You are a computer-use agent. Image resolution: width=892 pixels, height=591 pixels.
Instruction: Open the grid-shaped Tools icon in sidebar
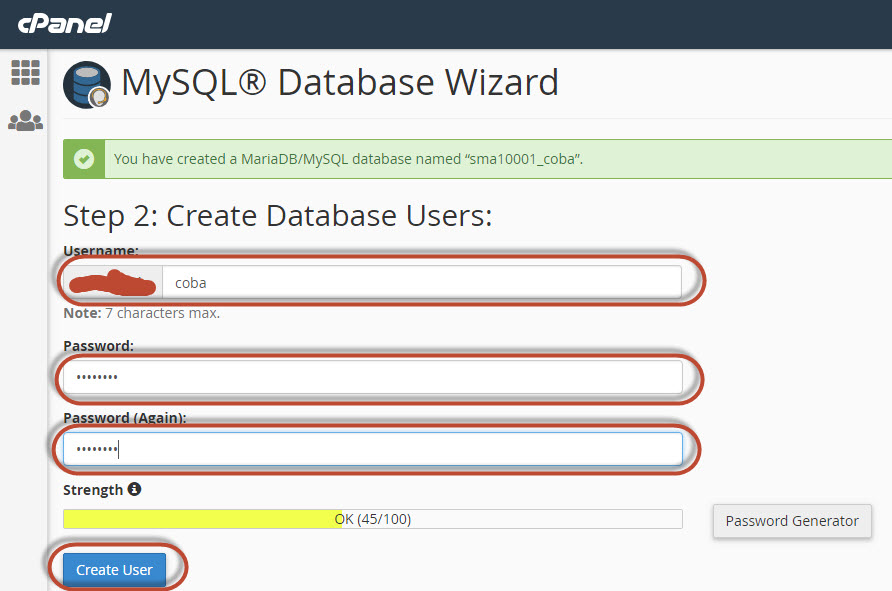25,72
